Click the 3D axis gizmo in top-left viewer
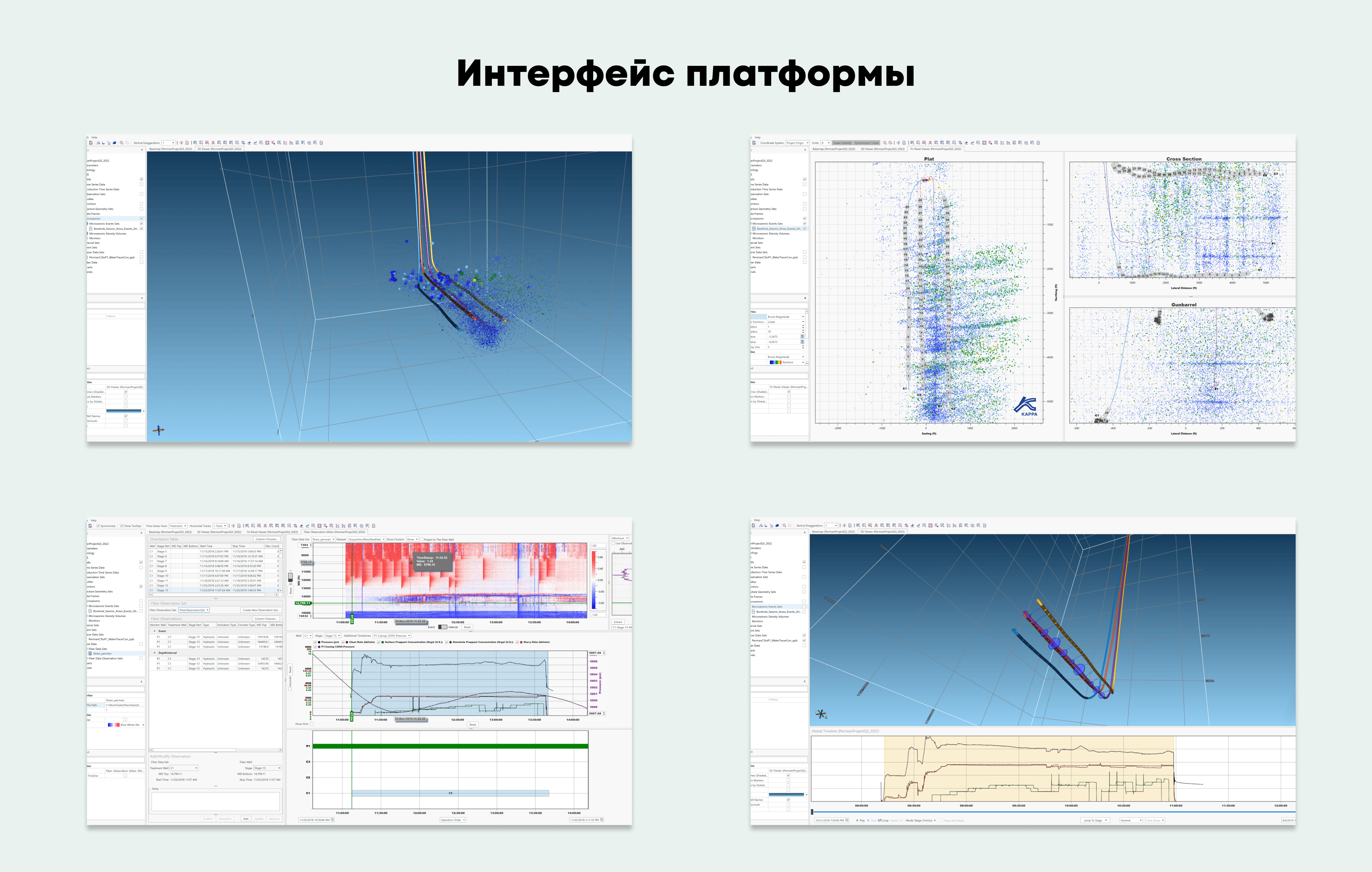Screen dimensions: 1372x872 coord(158,430)
